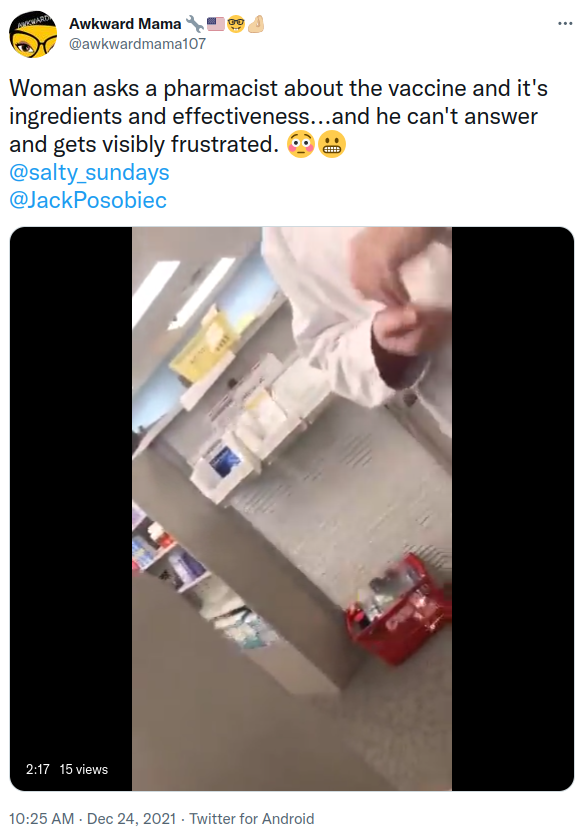Viewport: 587px width, 839px height.
Task: Open the three-dot more options menu
Action: pos(565,24)
